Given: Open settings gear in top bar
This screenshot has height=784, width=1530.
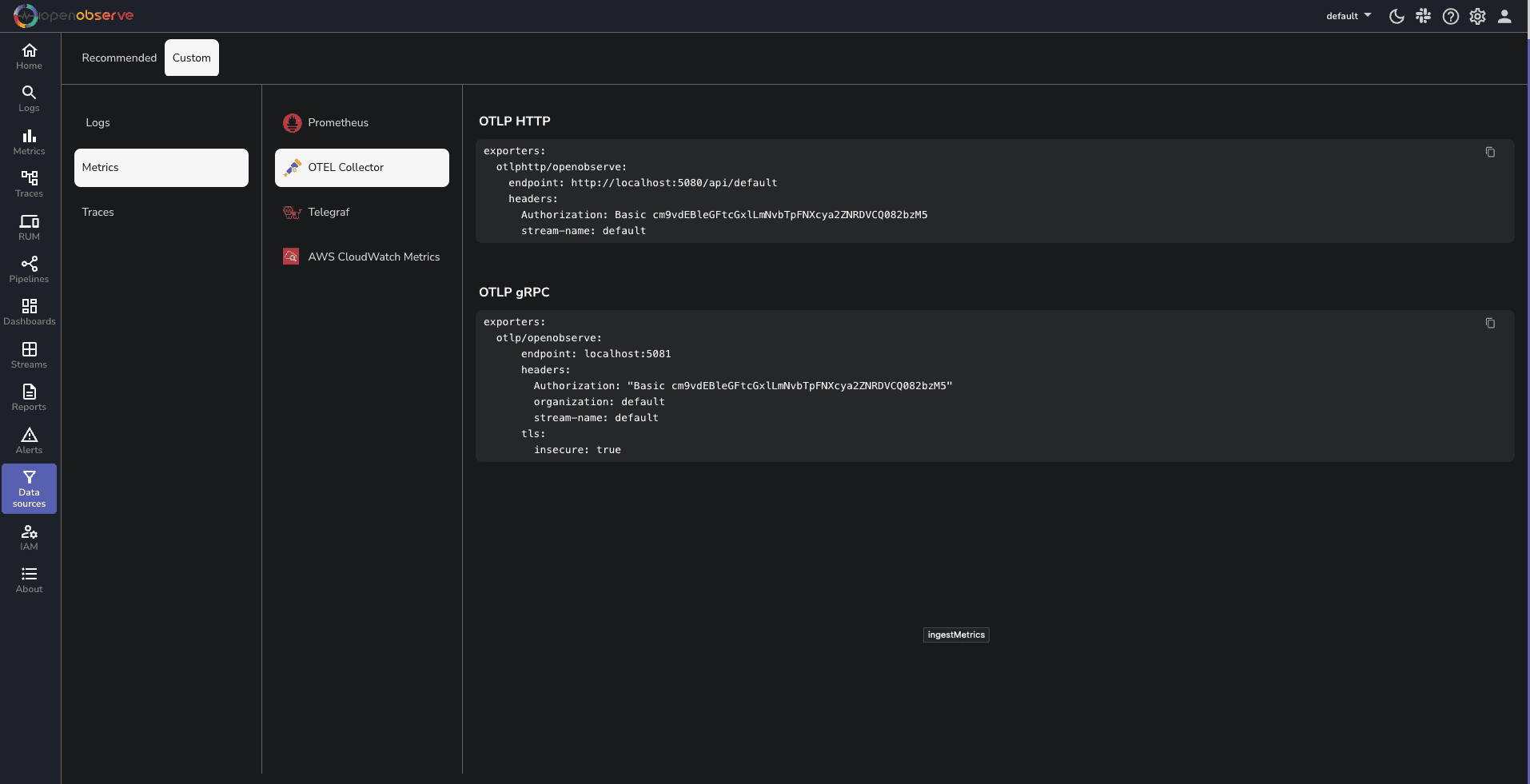Looking at the screenshot, I should click(x=1477, y=16).
